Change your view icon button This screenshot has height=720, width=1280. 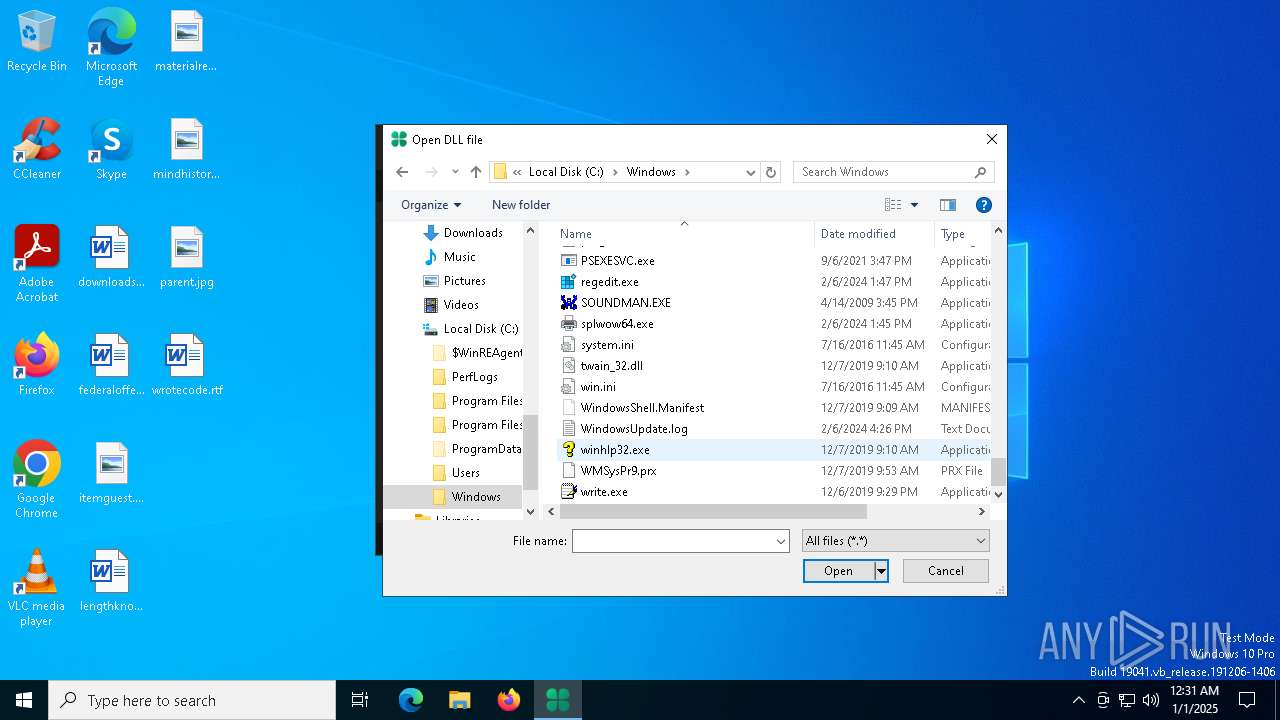coord(893,205)
